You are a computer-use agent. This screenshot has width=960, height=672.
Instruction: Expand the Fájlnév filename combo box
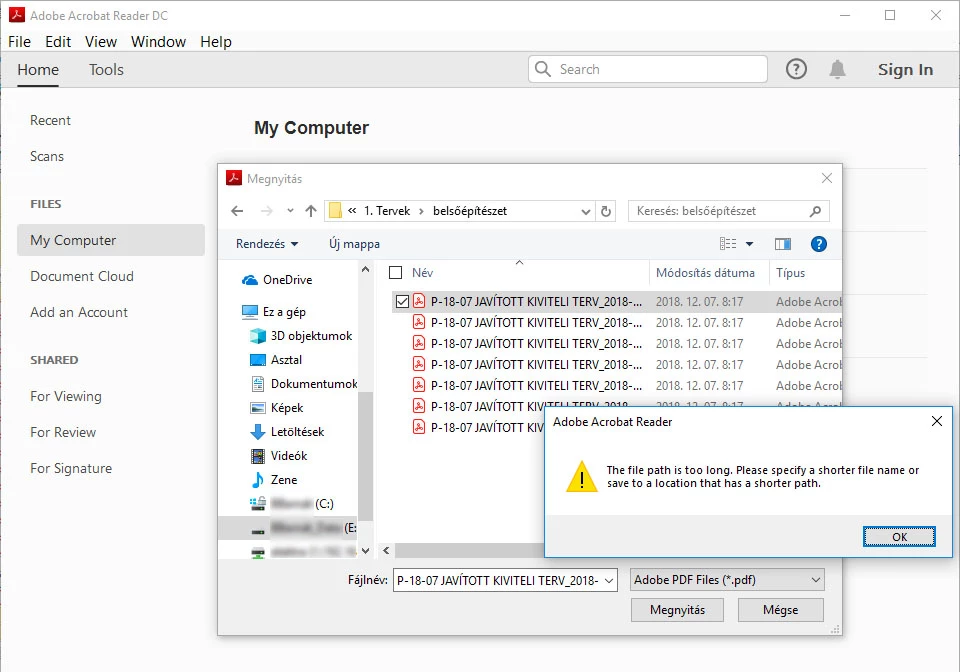tap(609, 580)
